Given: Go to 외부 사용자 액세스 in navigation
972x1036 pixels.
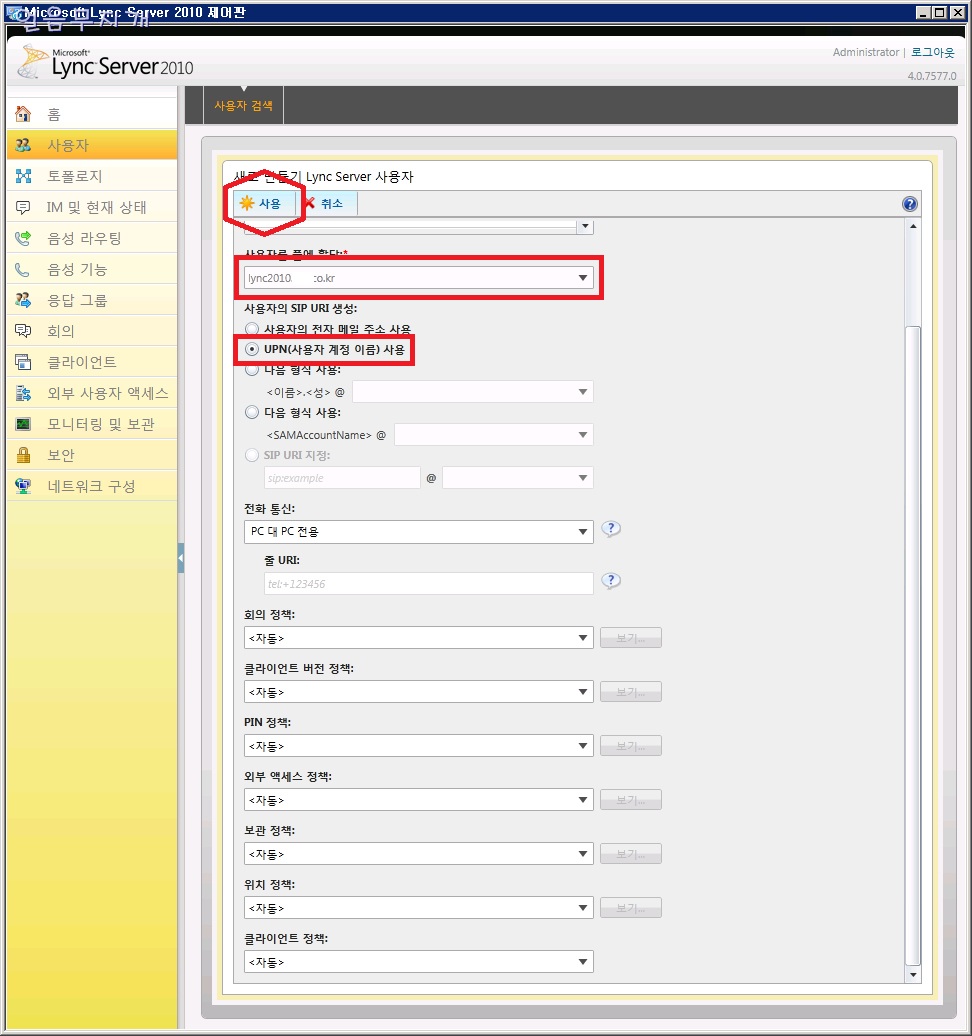Looking at the screenshot, I should pos(93,393).
